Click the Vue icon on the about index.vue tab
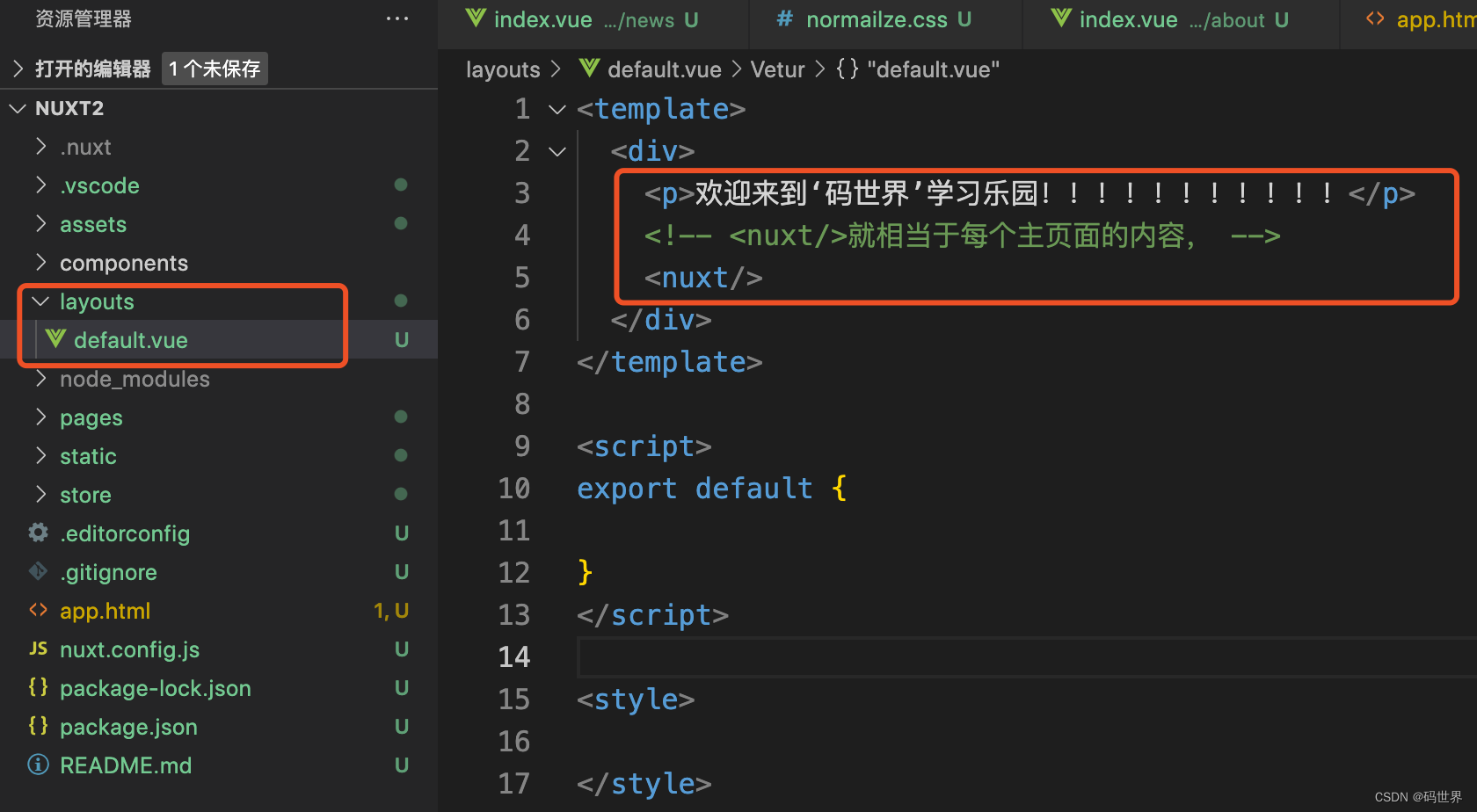This screenshot has width=1477, height=812. 1061,18
